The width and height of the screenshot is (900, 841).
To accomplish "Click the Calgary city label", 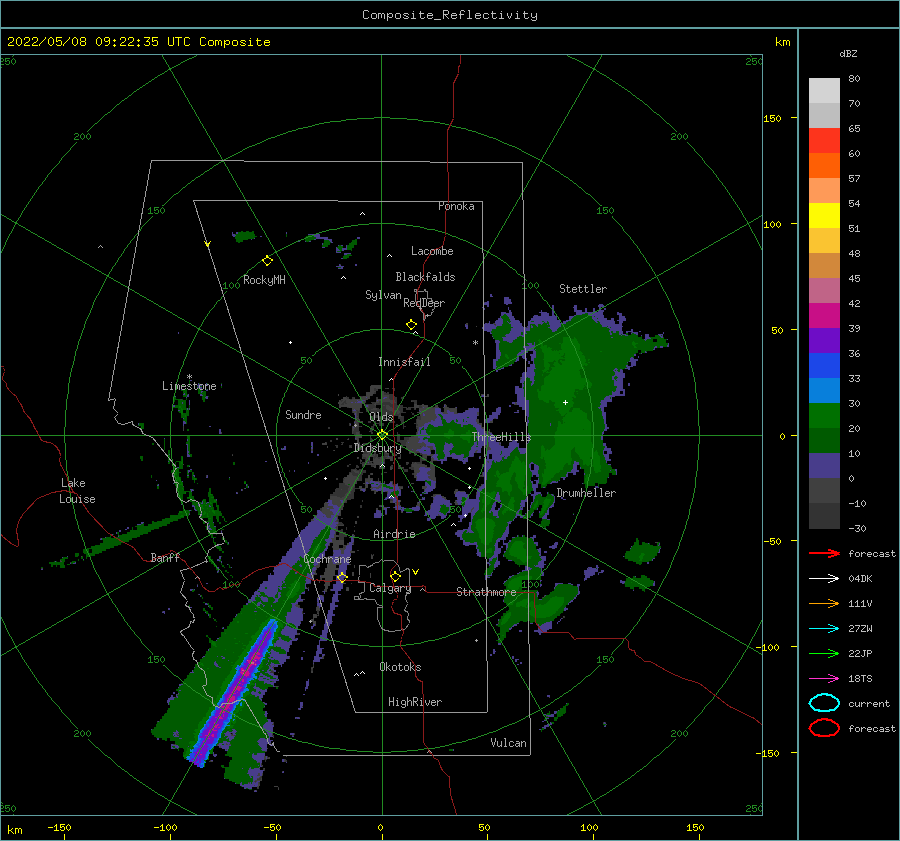I will point(390,588).
